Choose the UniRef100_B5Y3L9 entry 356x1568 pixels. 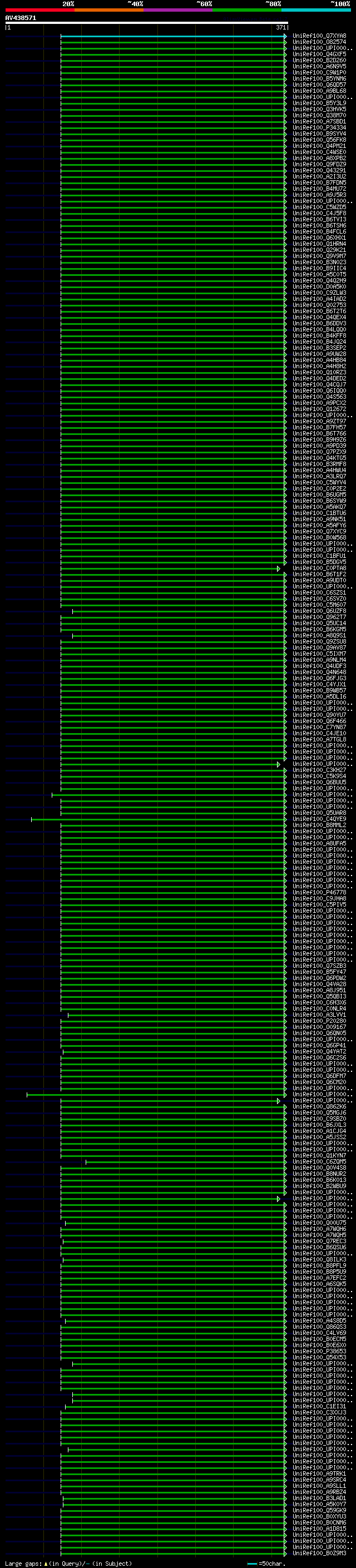click(319, 103)
